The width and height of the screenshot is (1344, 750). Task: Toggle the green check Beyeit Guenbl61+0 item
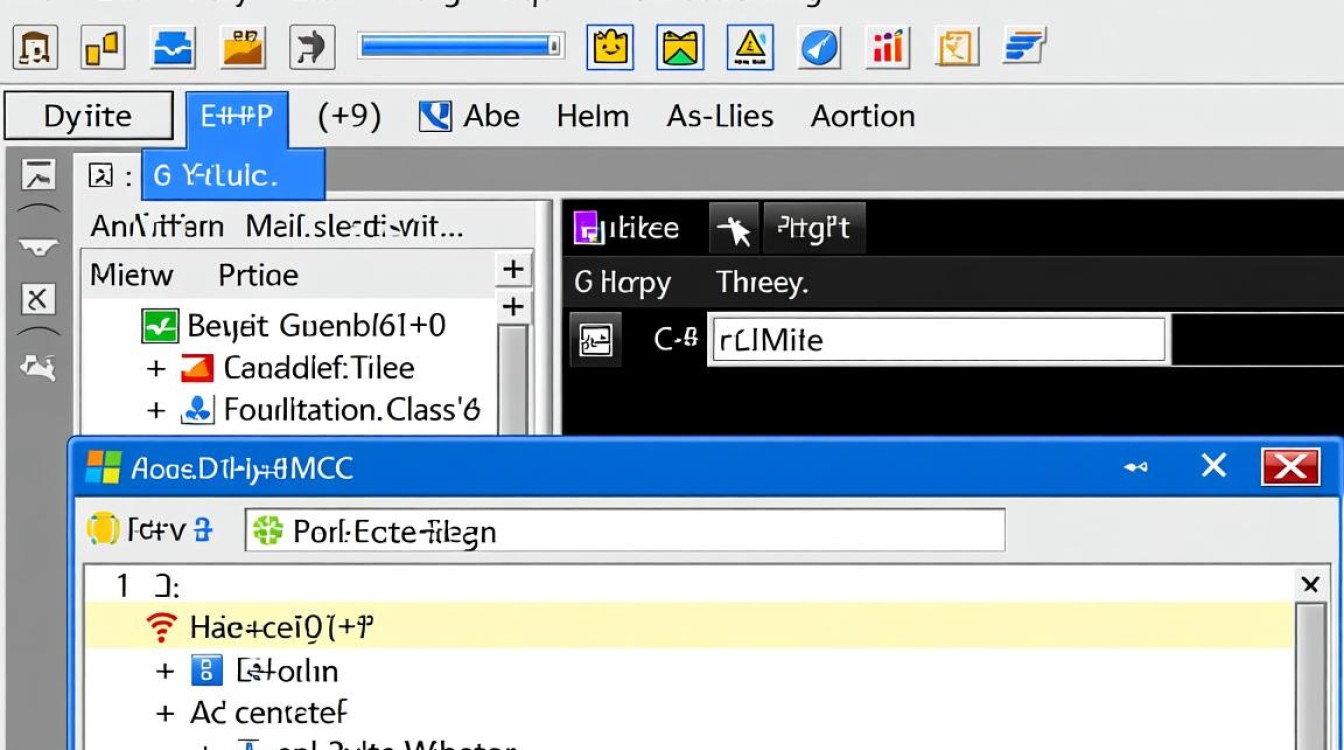[x=160, y=326]
